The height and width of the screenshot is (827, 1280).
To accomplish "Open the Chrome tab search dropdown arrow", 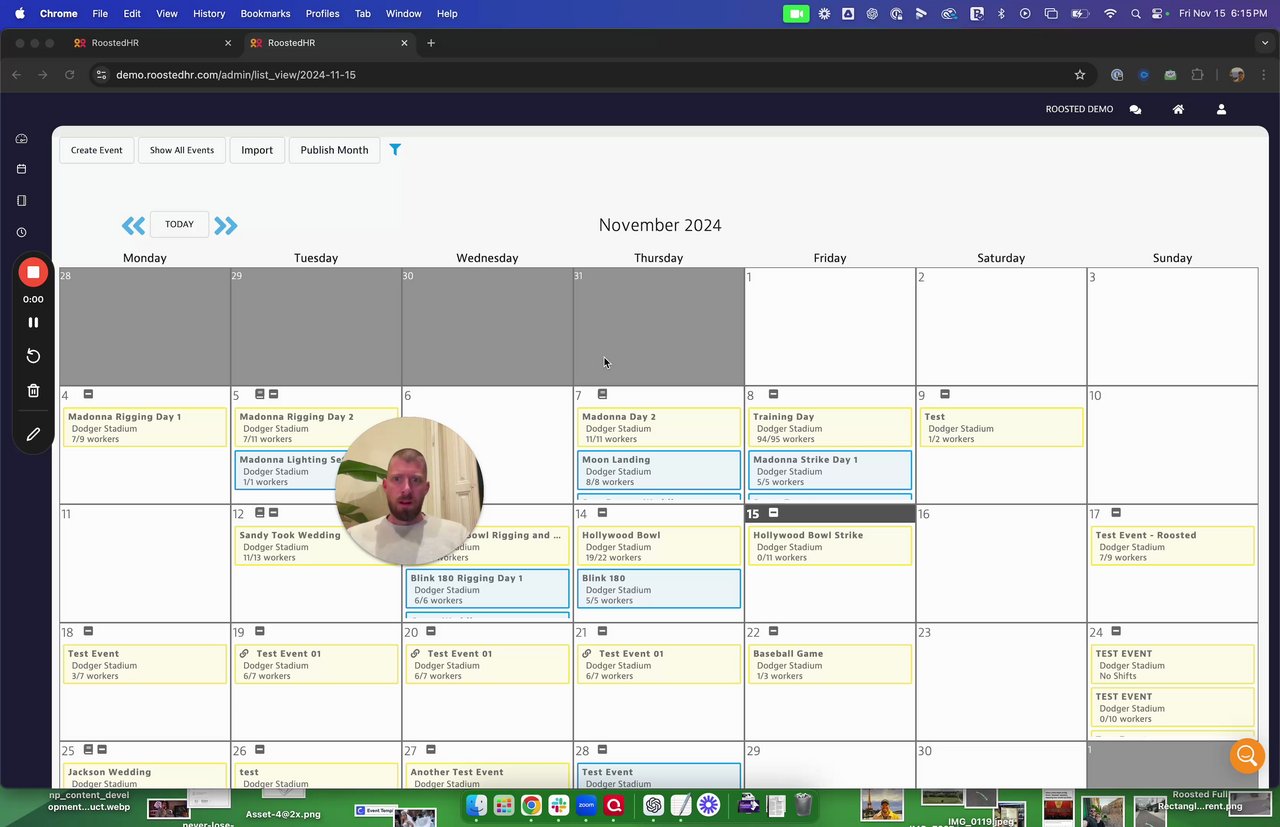I will [1265, 43].
